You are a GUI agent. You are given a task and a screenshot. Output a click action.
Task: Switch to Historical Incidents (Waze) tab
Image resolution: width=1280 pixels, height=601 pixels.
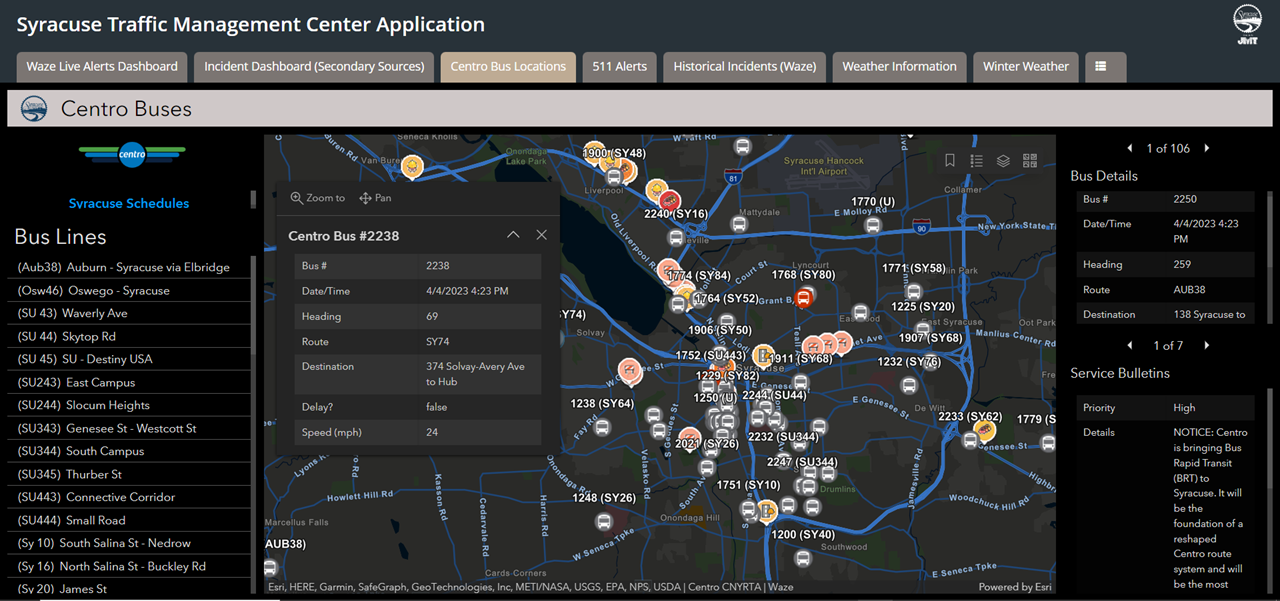click(x=745, y=67)
